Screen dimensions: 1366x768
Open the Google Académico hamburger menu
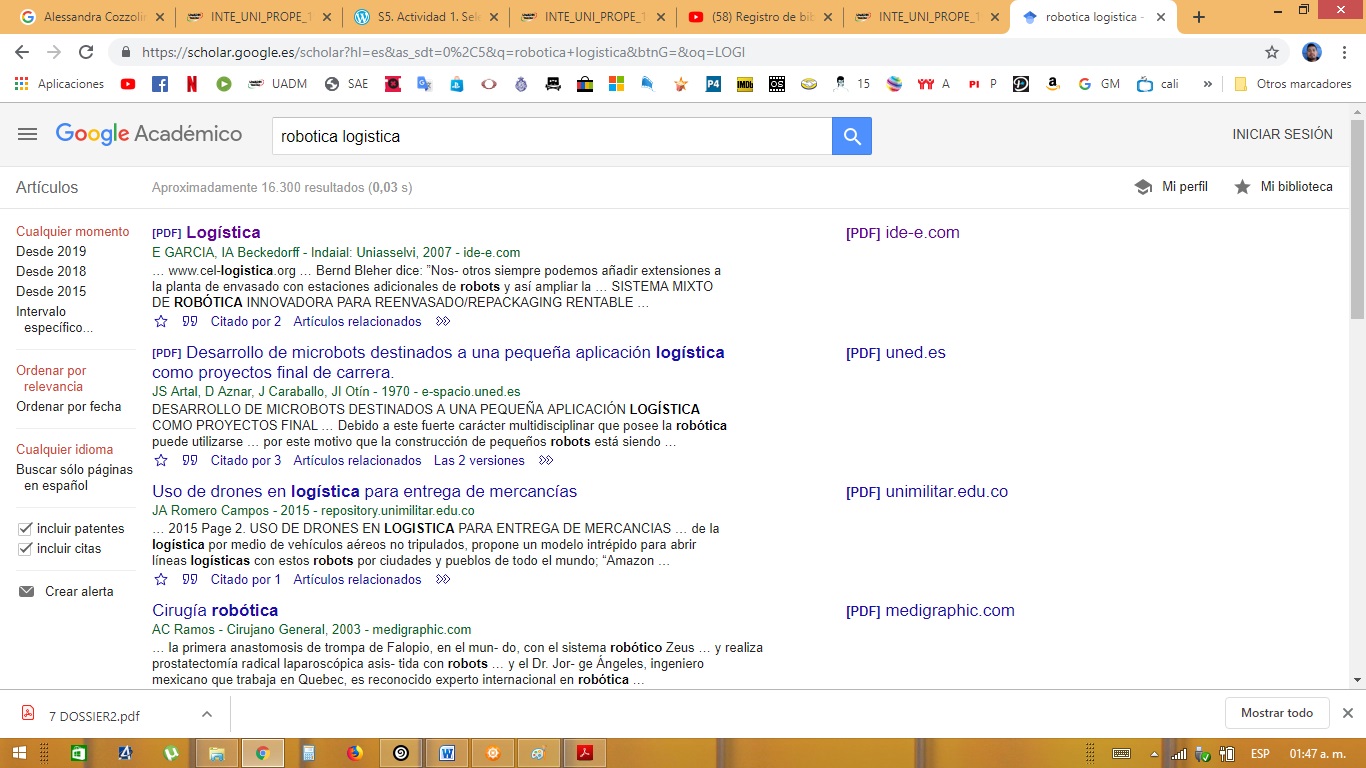click(27, 134)
